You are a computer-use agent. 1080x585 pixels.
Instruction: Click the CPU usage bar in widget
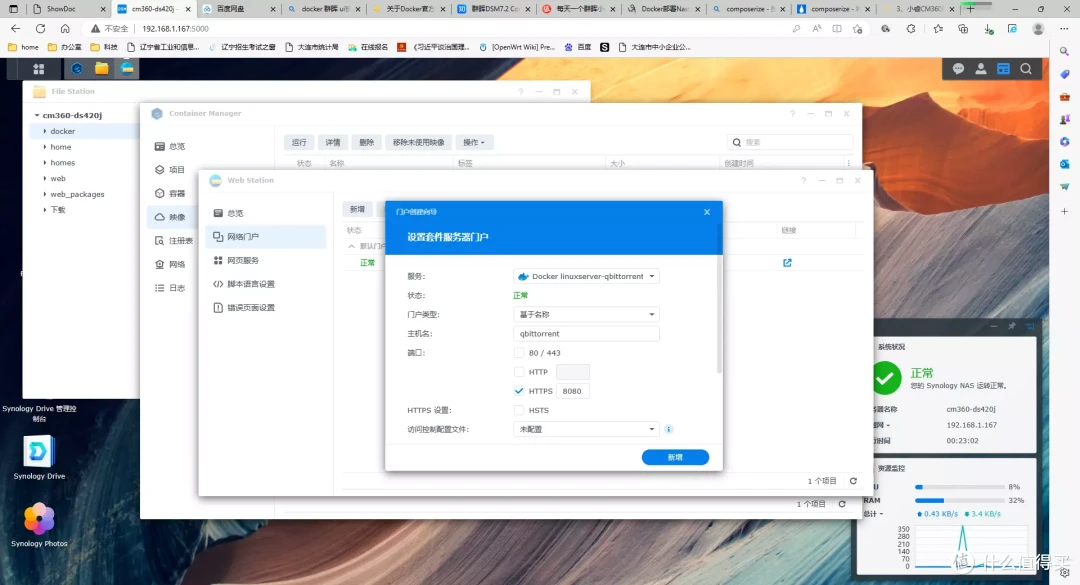(x=959, y=487)
